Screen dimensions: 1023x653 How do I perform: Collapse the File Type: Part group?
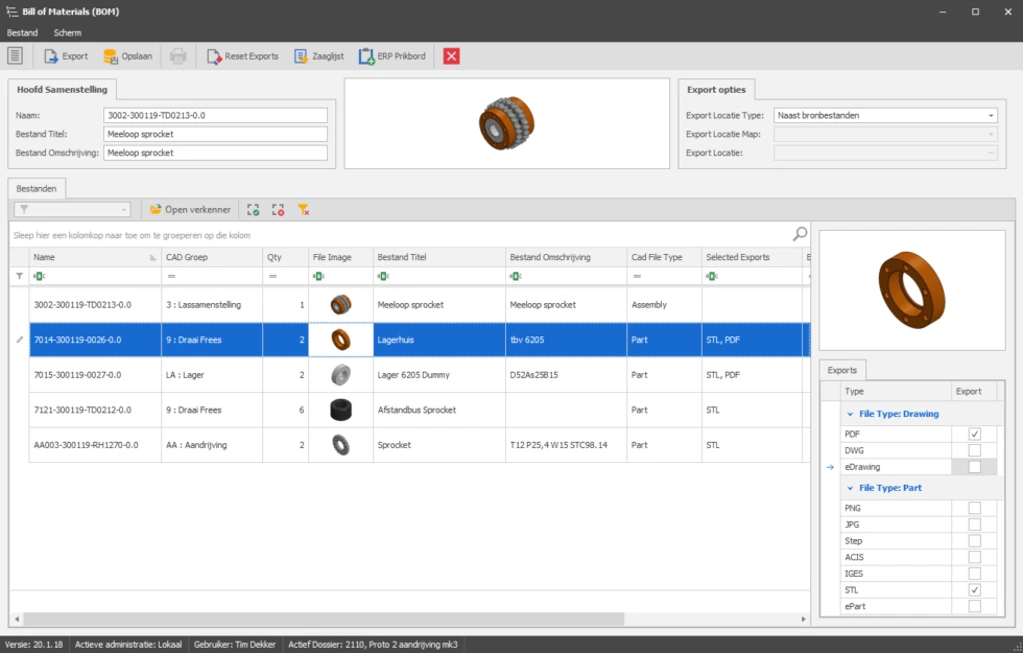pos(851,488)
